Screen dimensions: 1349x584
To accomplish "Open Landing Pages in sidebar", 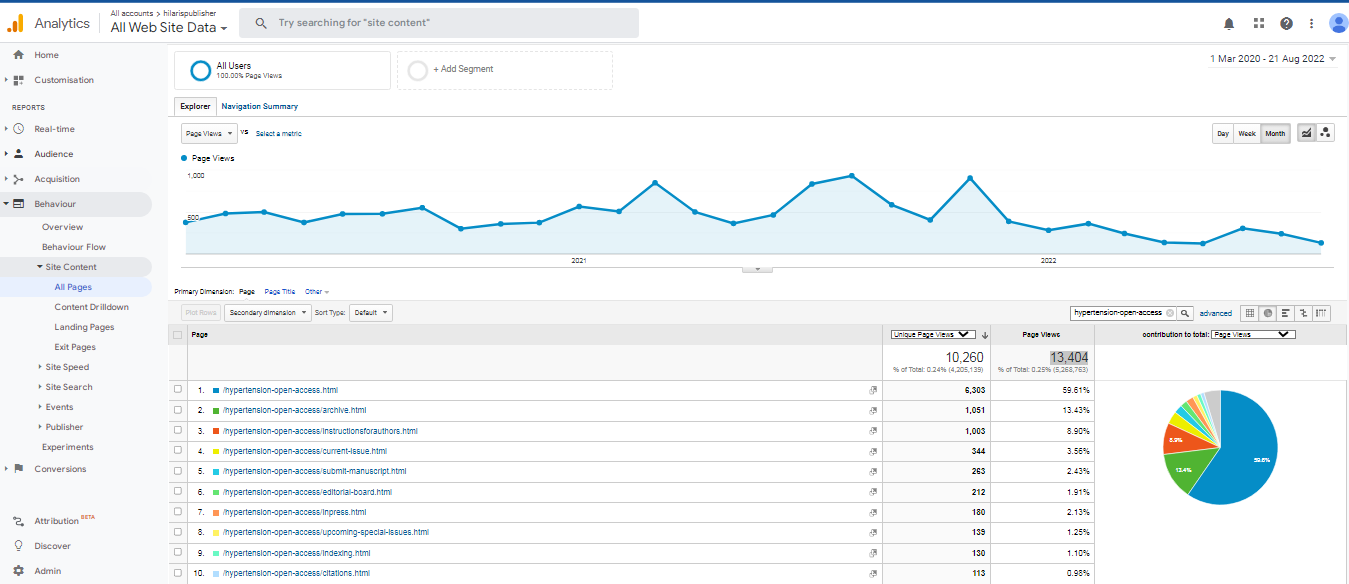I will (x=84, y=327).
